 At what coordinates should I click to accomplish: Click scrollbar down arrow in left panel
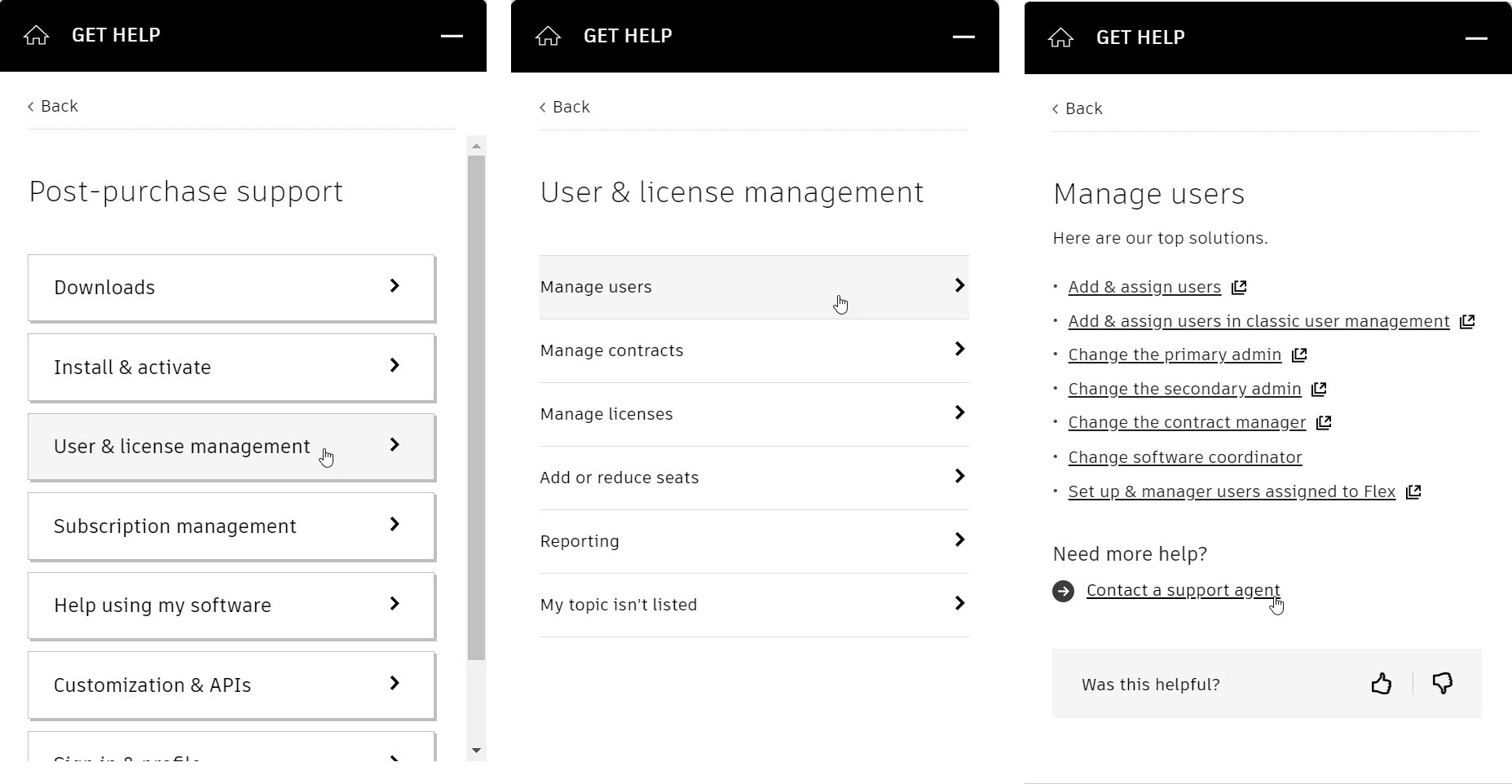[x=476, y=751]
